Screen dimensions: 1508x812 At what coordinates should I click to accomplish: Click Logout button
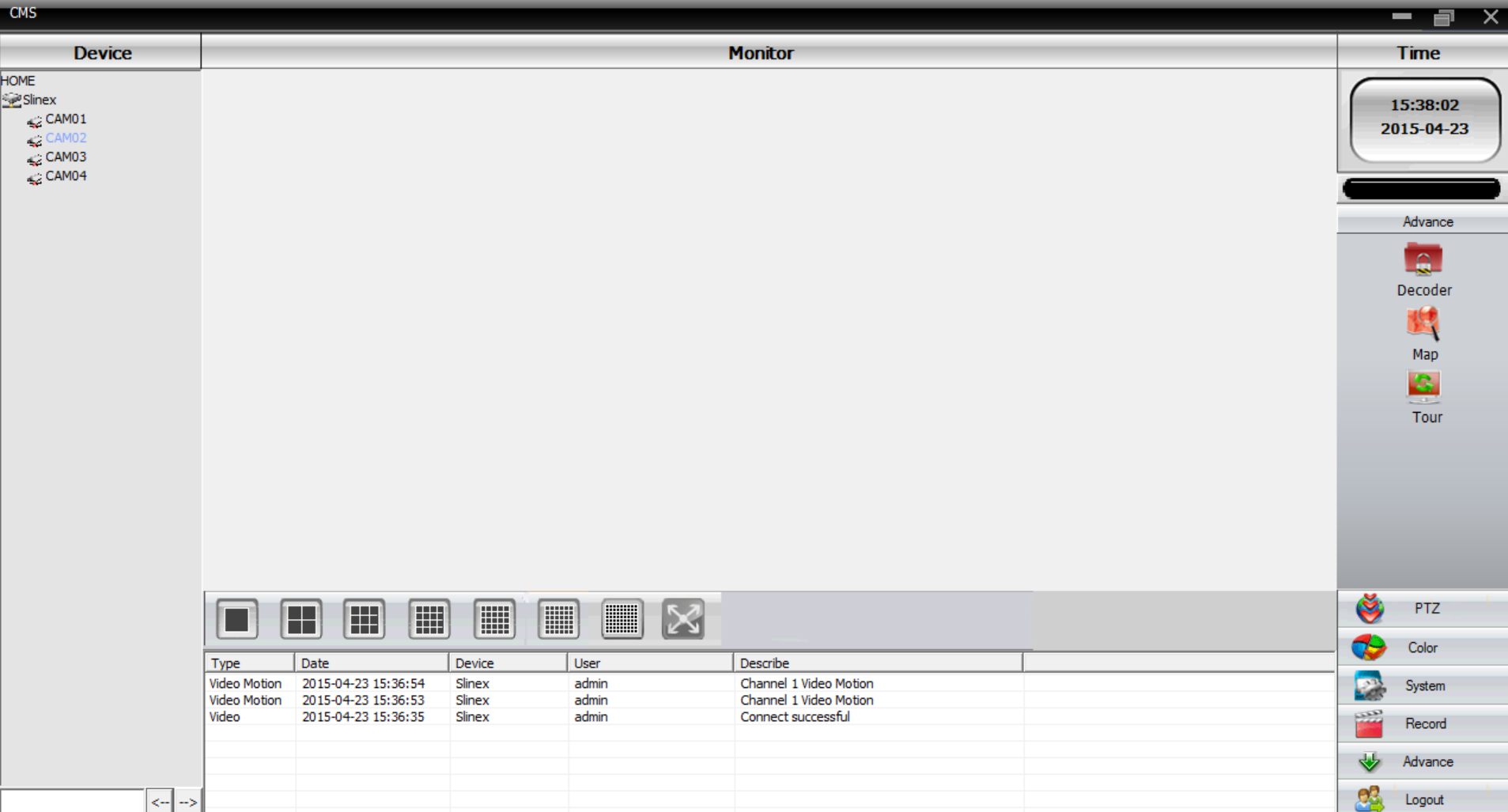1423,799
